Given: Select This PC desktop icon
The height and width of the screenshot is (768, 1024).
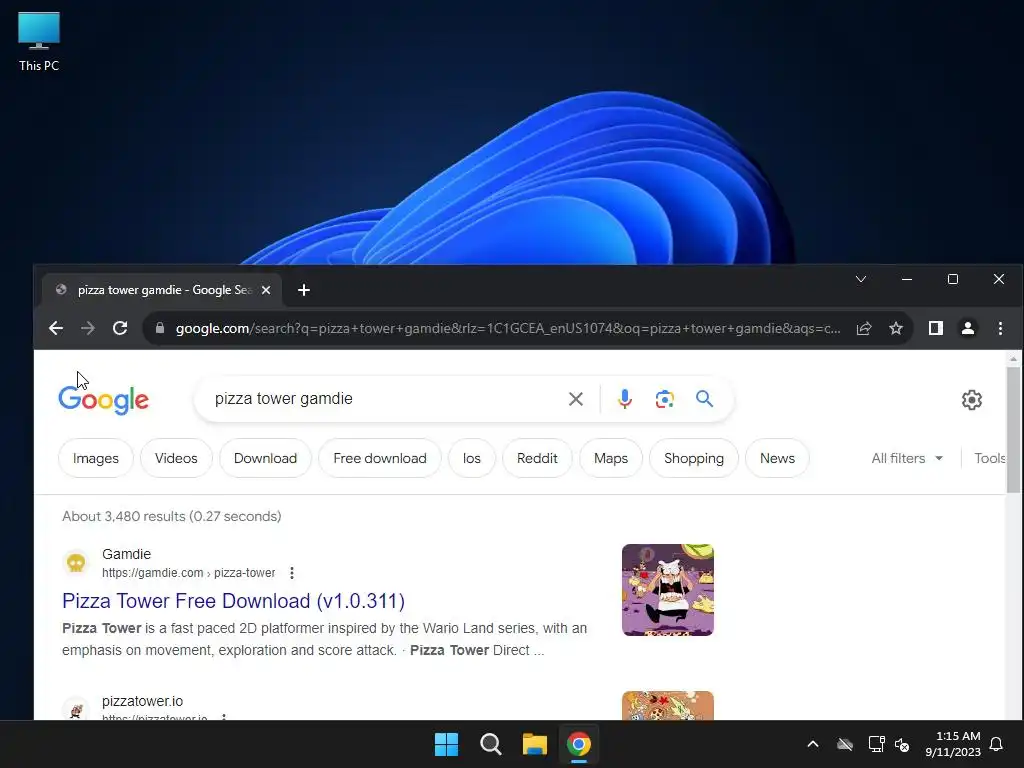Looking at the screenshot, I should coord(39,42).
